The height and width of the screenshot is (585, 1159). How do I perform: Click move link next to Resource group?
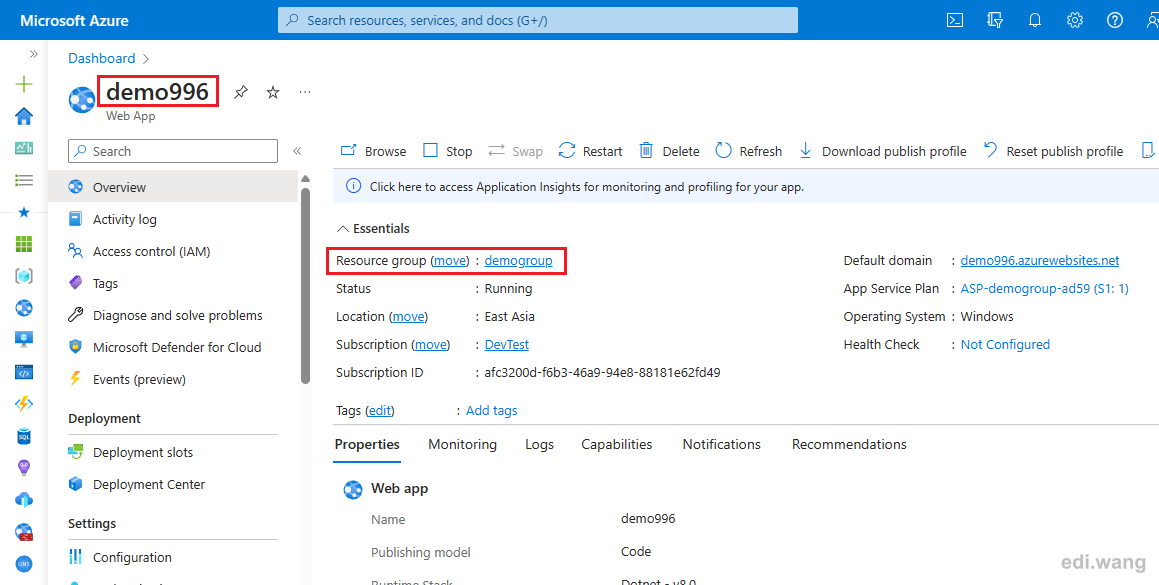point(449,260)
